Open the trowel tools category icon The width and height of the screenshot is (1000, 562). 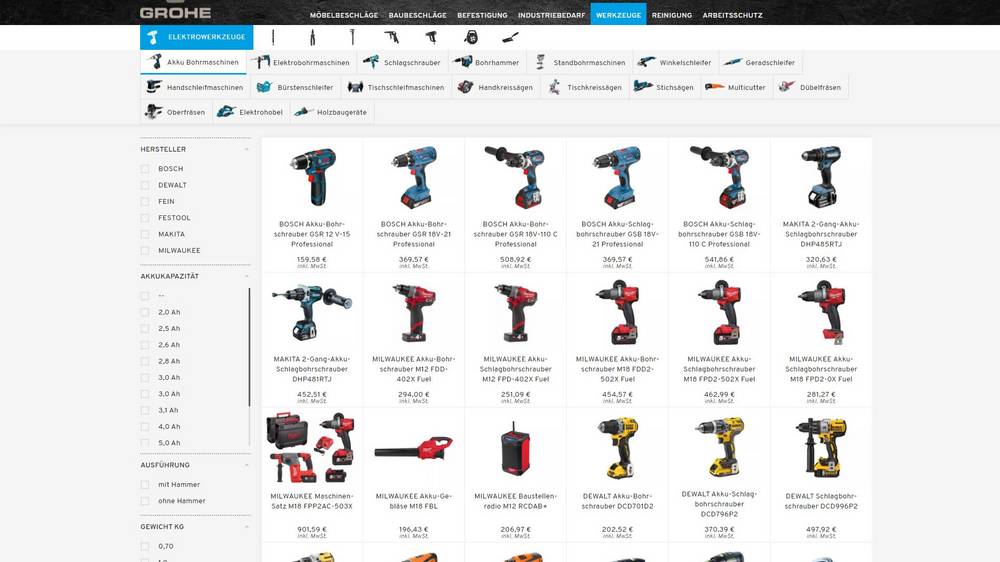(510, 37)
